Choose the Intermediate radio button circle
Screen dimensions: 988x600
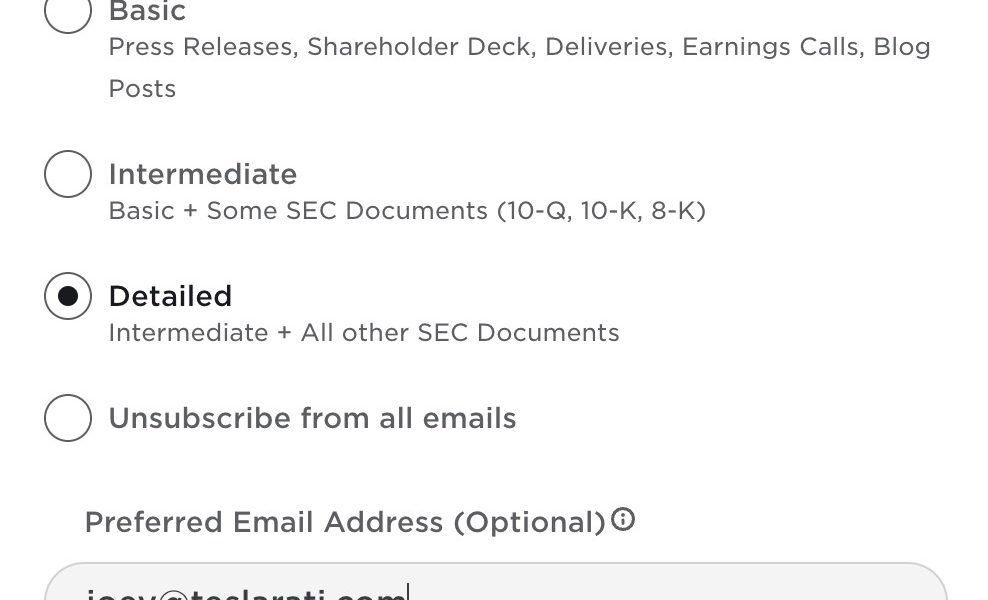pos(68,174)
